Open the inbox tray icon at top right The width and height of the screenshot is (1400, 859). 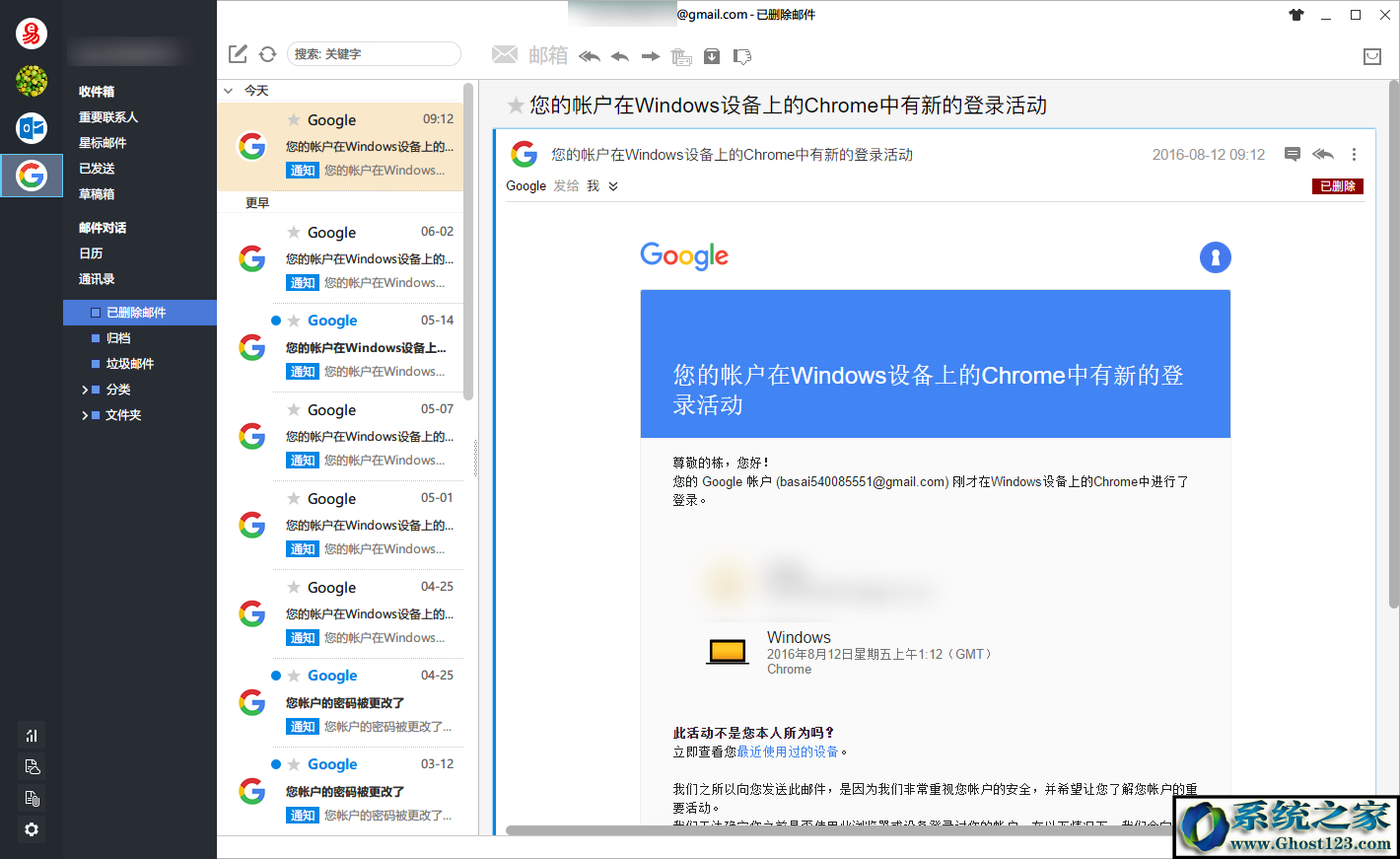pyautogui.click(x=1372, y=56)
